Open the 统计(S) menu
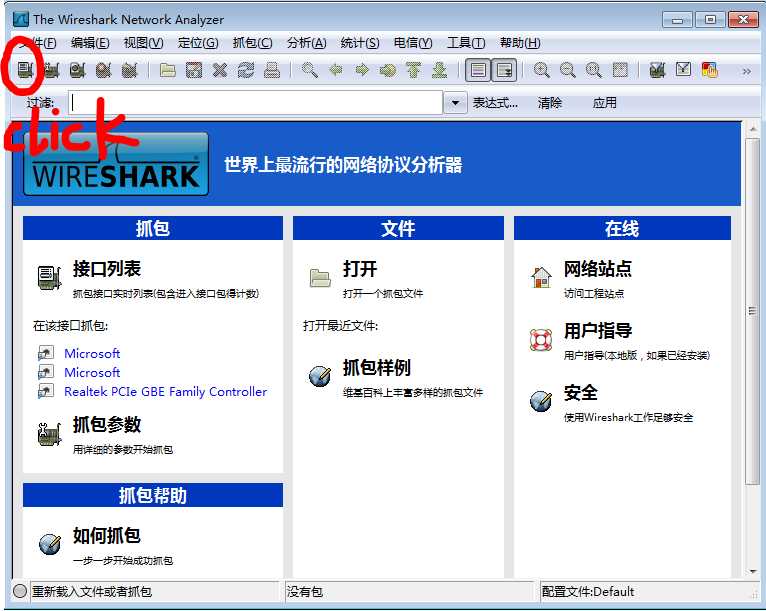Screen dimensions: 766x611 click(360, 43)
